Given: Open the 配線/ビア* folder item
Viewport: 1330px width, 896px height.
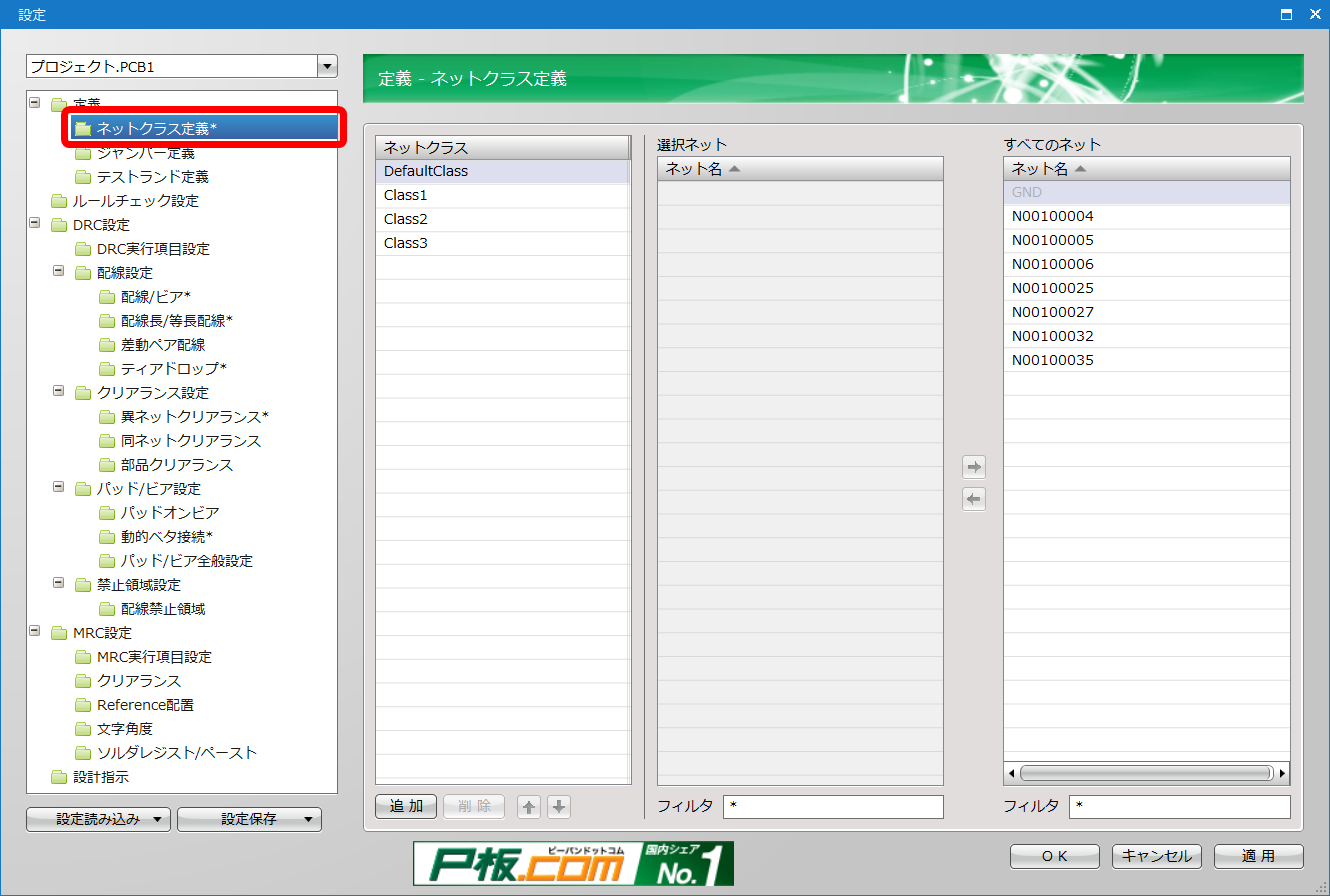Looking at the screenshot, I should click(x=155, y=297).
